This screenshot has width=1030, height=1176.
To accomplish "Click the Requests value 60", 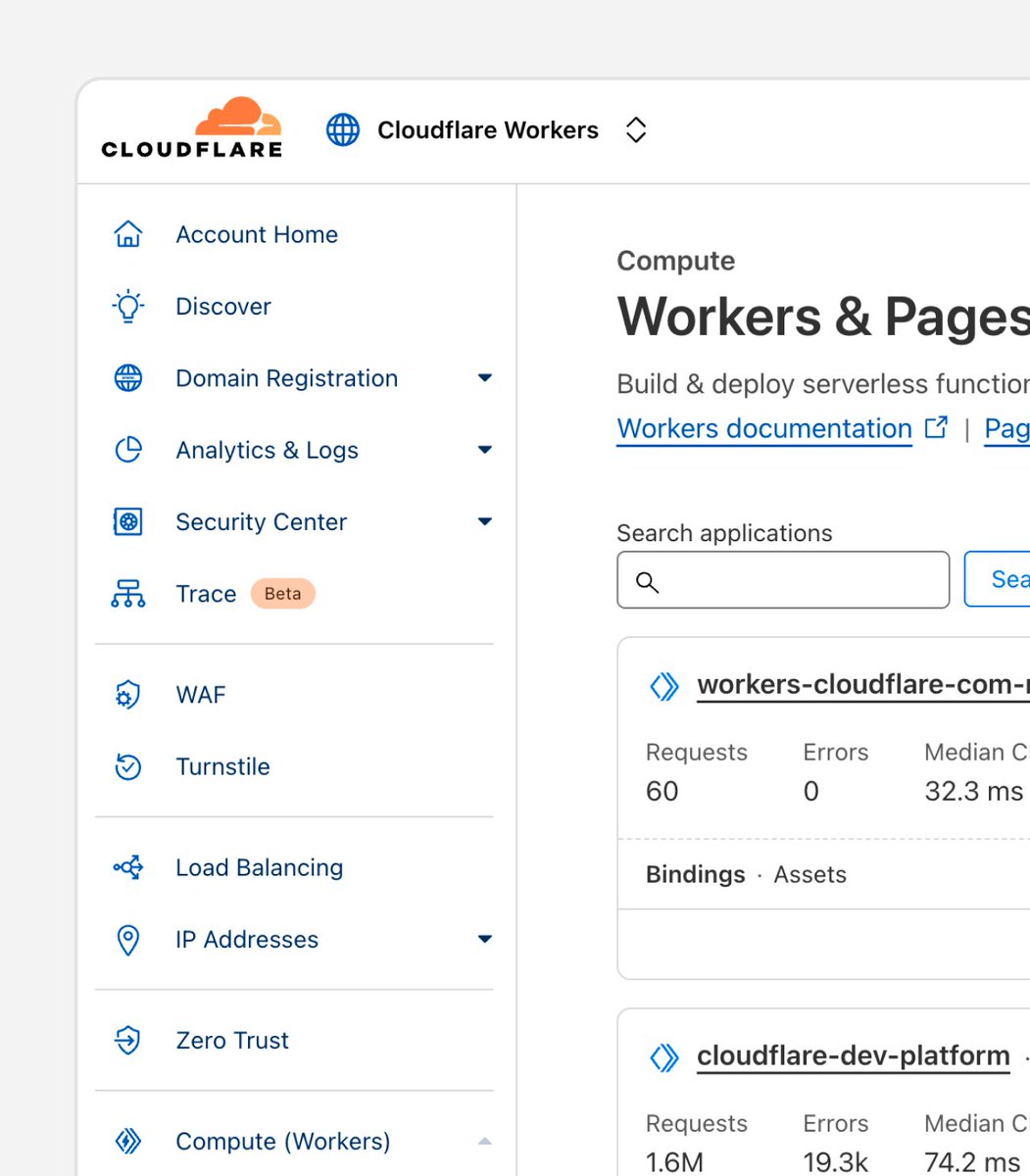I will click(662, 792).
